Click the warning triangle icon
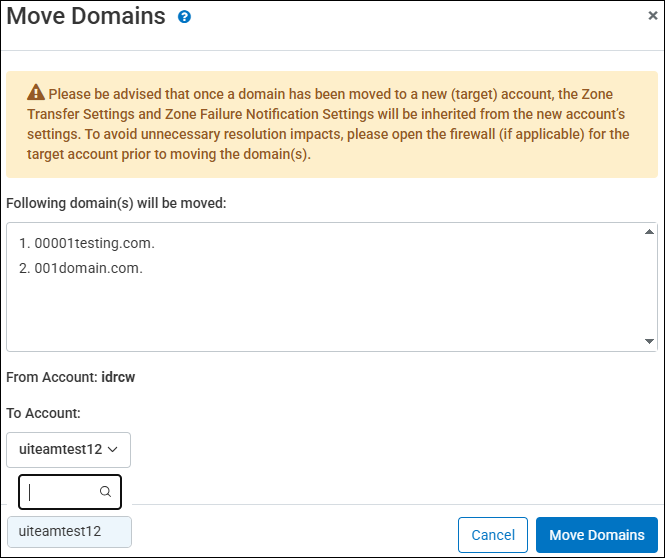665x558 pixels. coord(36,92)
